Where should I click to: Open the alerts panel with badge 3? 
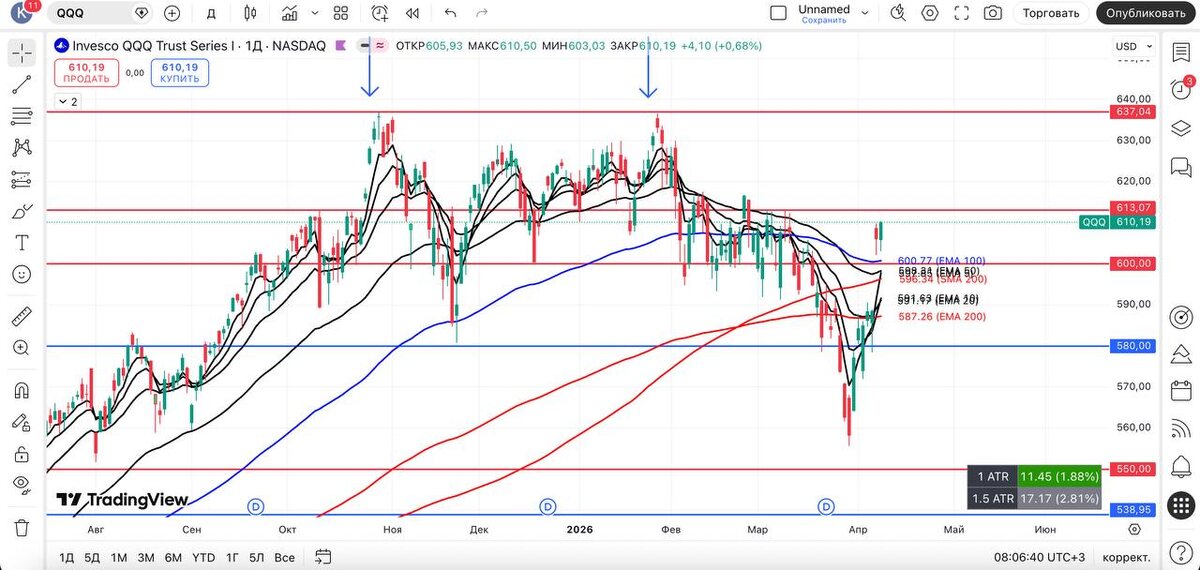coord(1181,89)
